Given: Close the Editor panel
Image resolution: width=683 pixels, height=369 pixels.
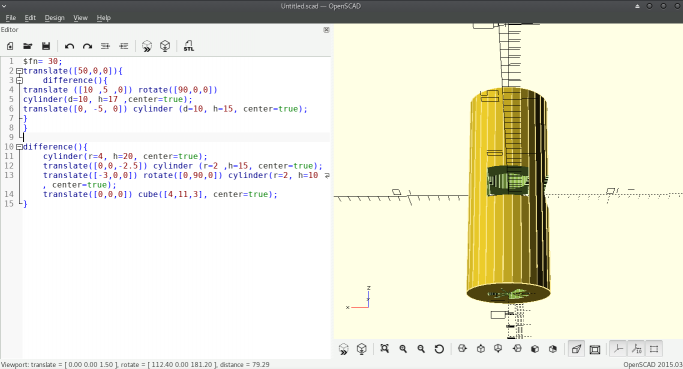Looking at the screenshot, I should coord(326,30).
